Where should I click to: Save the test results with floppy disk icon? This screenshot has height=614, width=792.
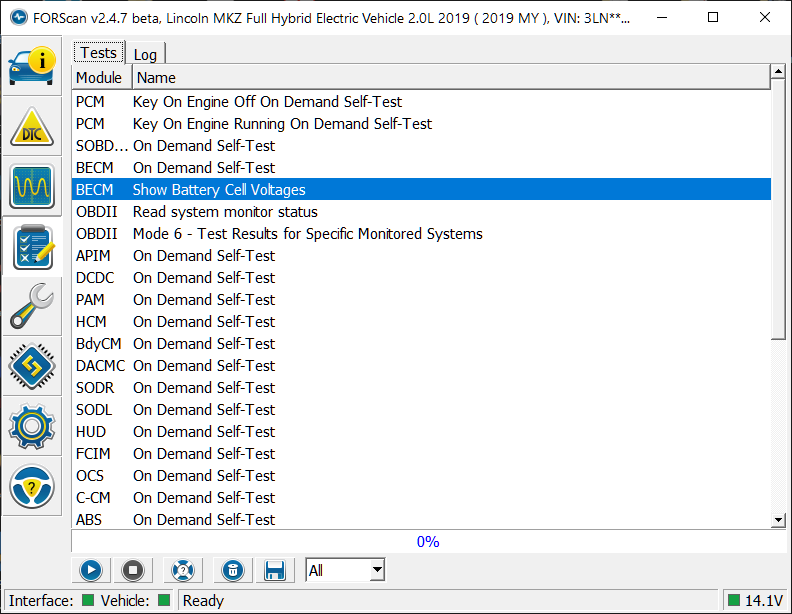click(275, 570)
